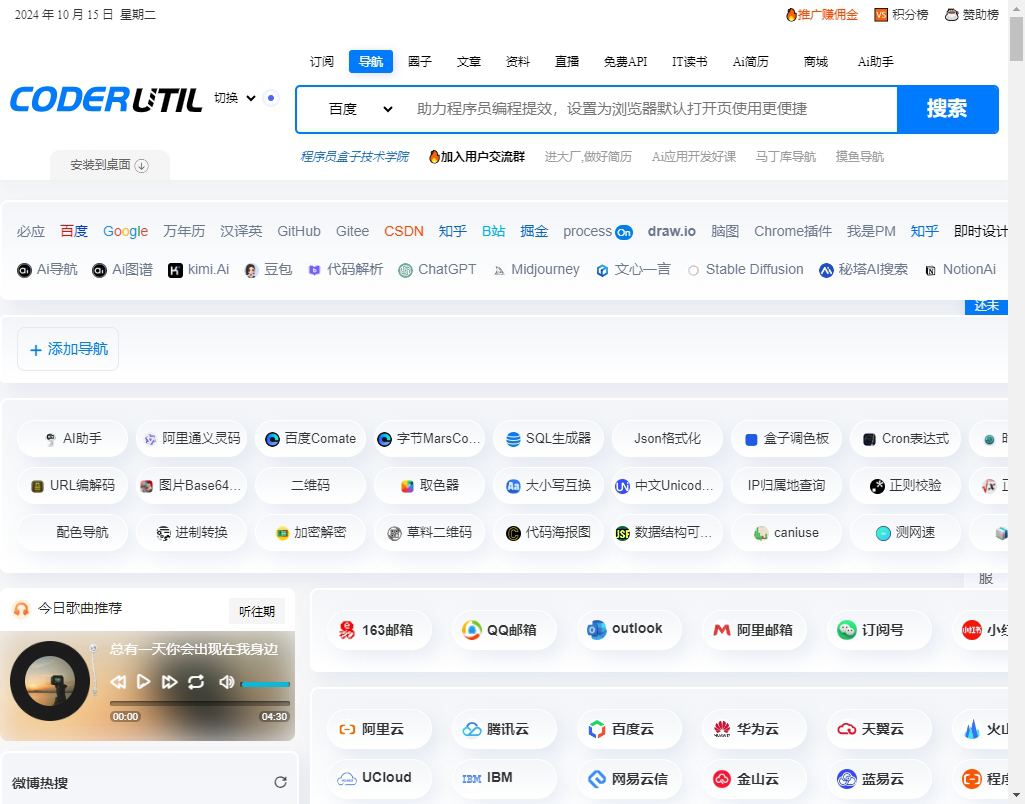Open the 豆包 shortcut
Viewport: 1025px width, 804px height.
pyautogui.click(x=269, y=269)
